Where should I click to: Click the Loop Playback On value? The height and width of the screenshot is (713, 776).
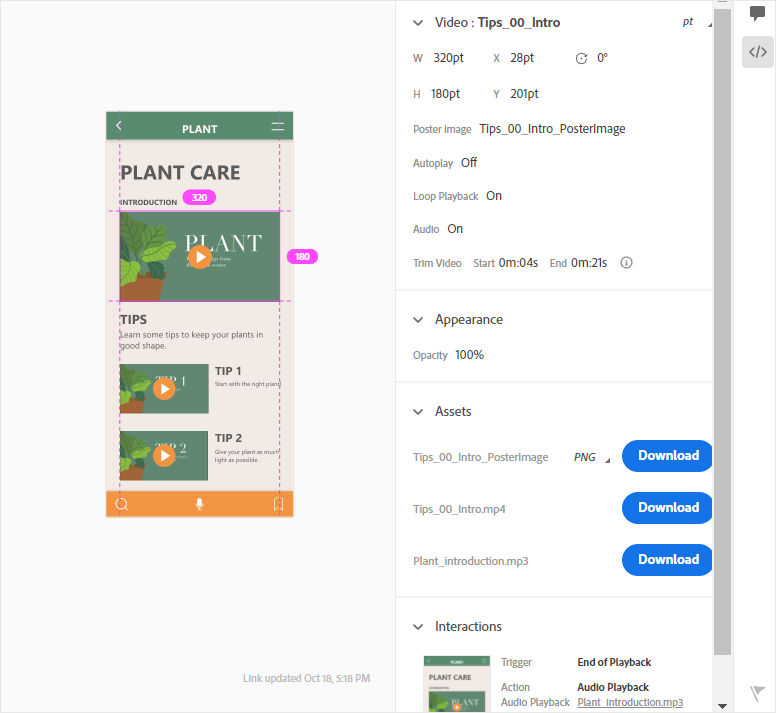[x=494, y=196]
